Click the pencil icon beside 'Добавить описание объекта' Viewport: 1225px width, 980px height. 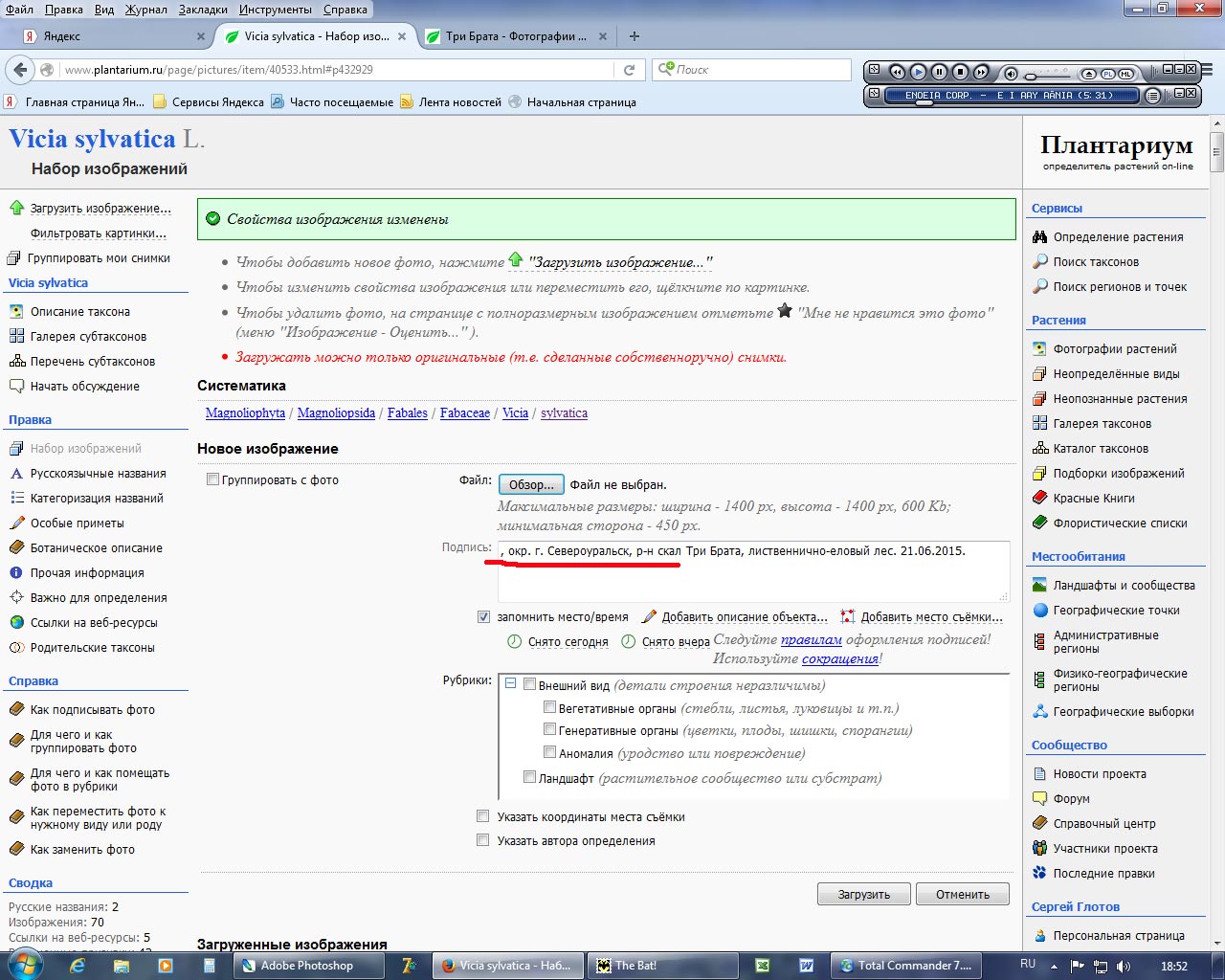649,617
